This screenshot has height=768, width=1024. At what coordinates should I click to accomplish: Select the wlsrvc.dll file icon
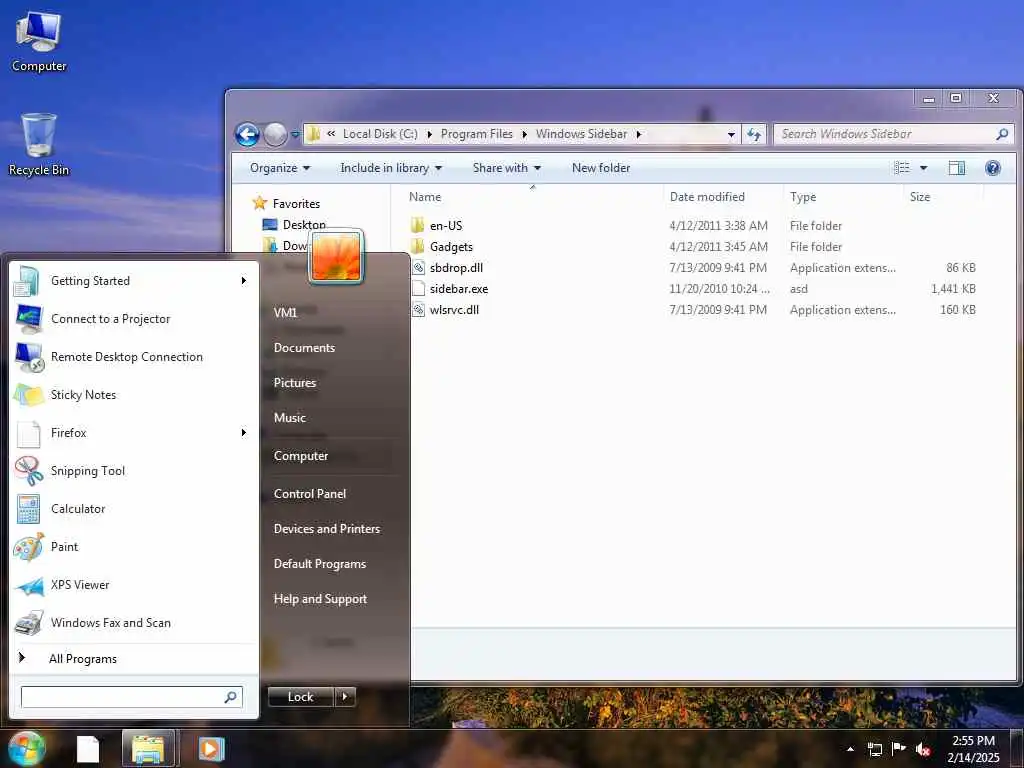point(419,310)
